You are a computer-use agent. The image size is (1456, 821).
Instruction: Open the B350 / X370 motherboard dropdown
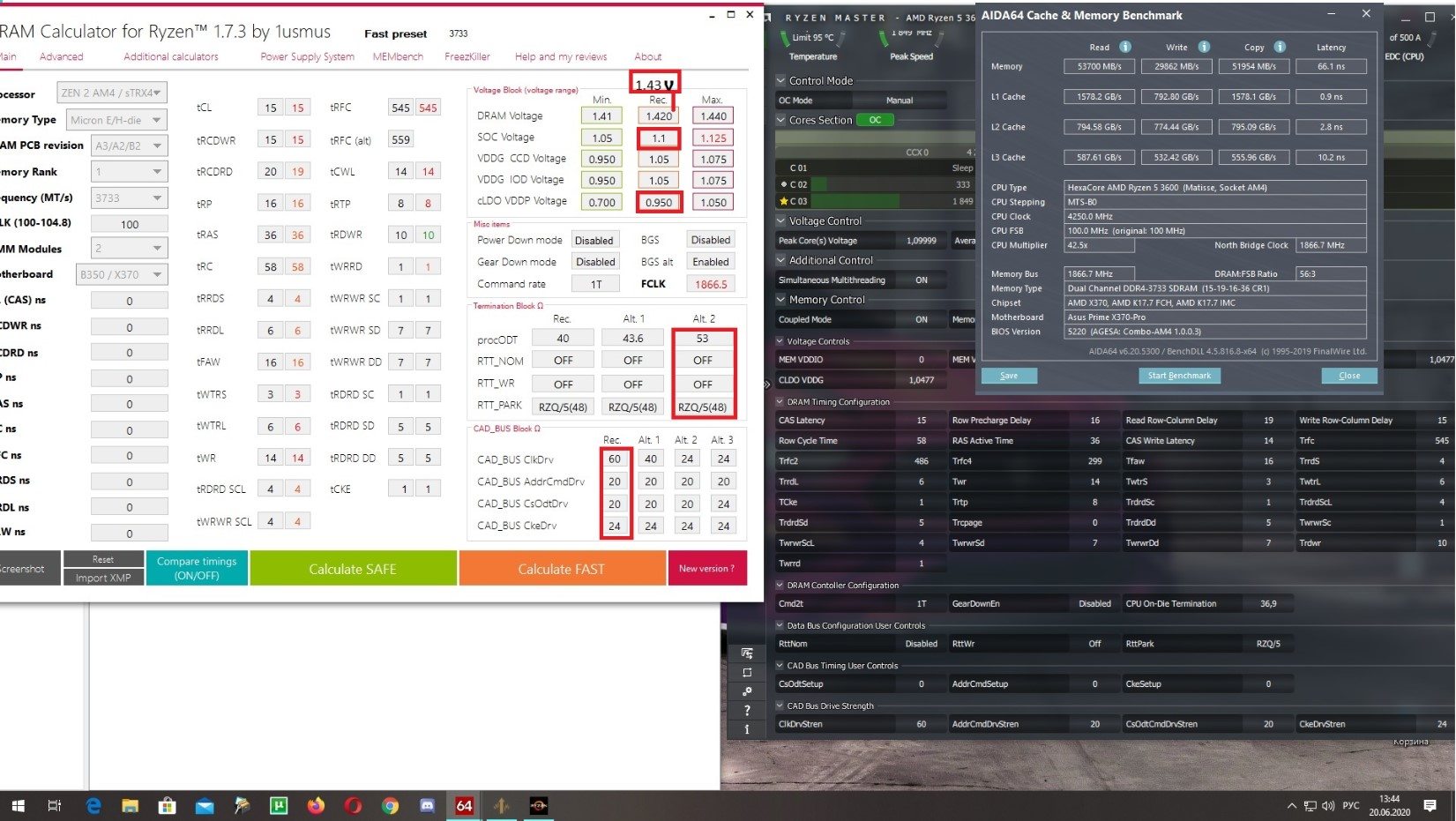click(x=122, y=274)
